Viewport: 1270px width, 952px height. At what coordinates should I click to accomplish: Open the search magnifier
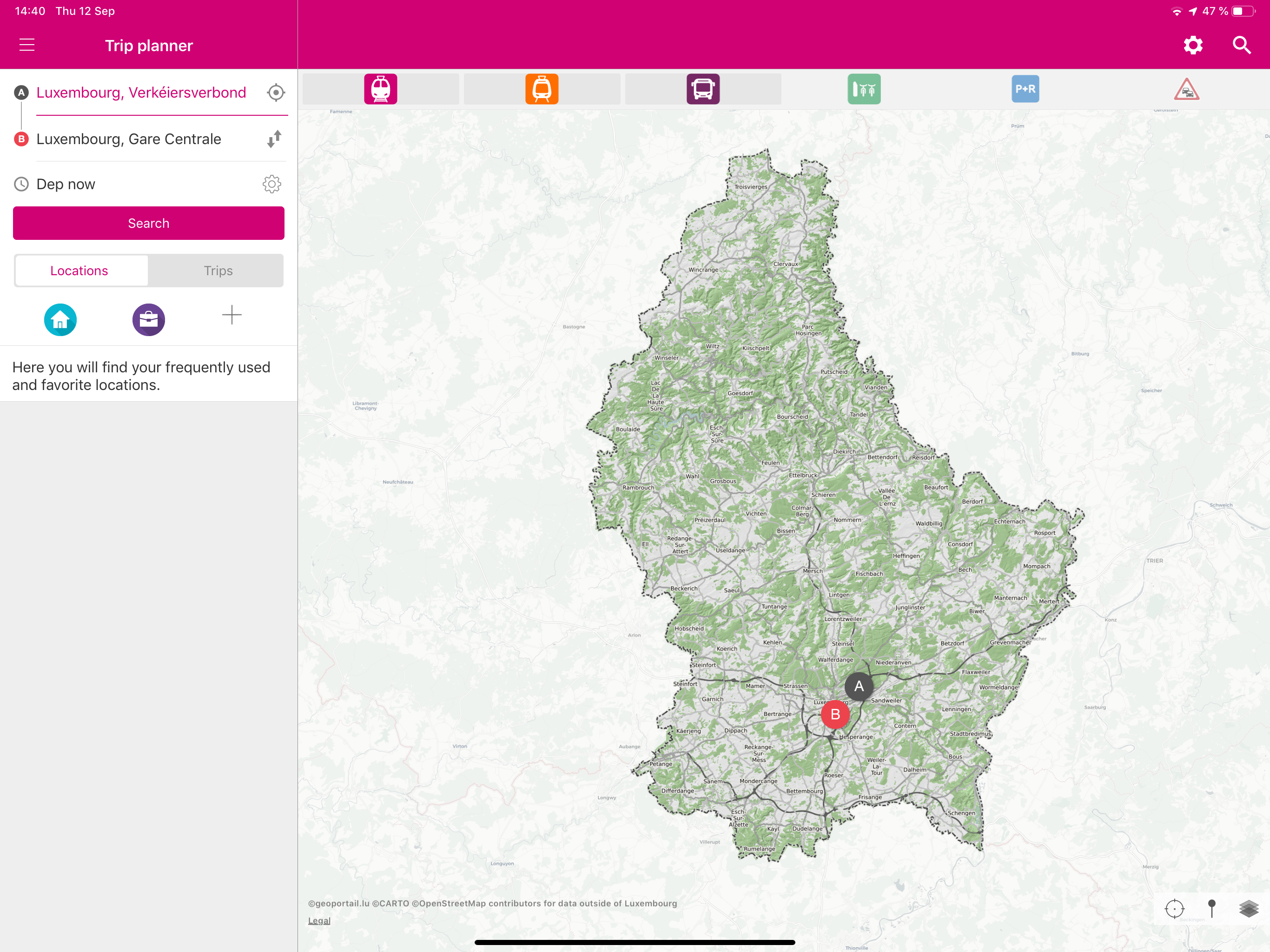1242,45
